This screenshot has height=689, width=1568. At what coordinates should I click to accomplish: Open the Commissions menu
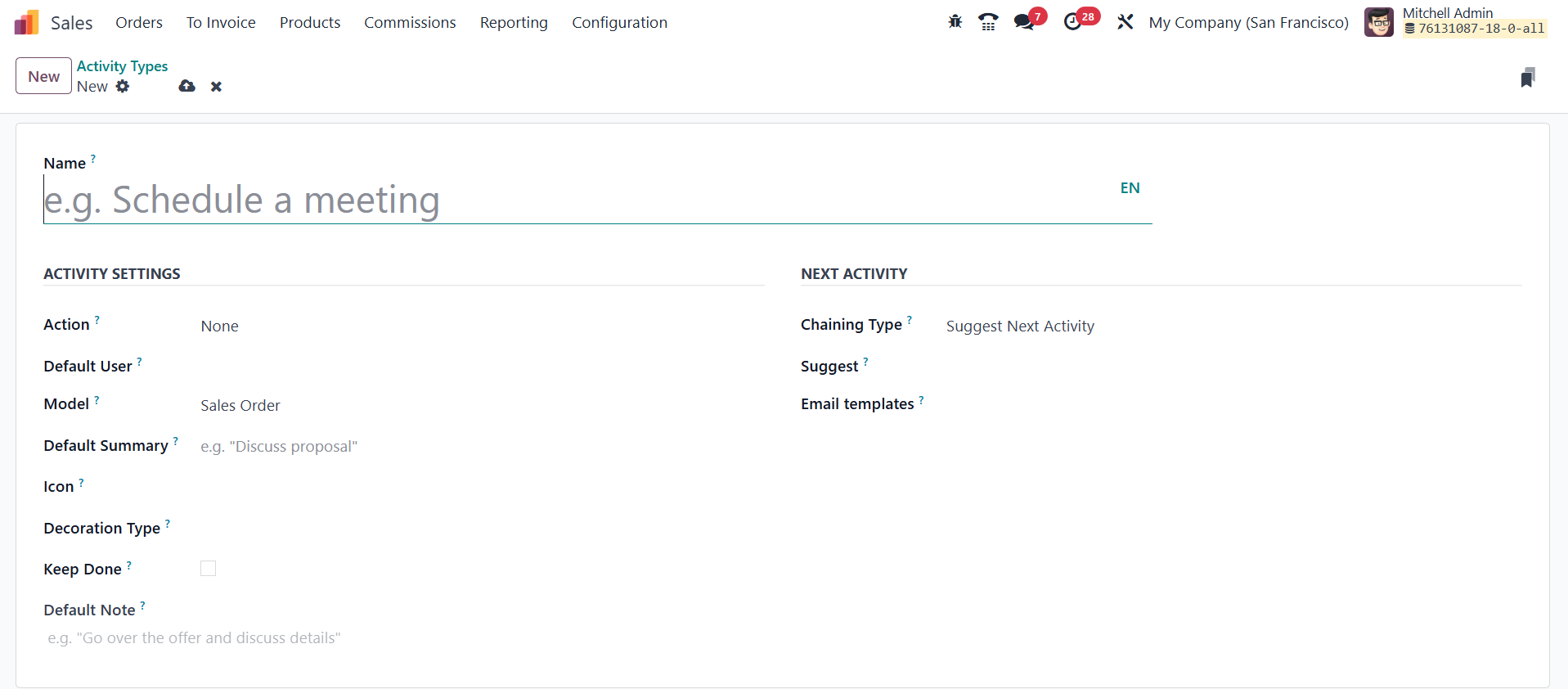(410, 22)
